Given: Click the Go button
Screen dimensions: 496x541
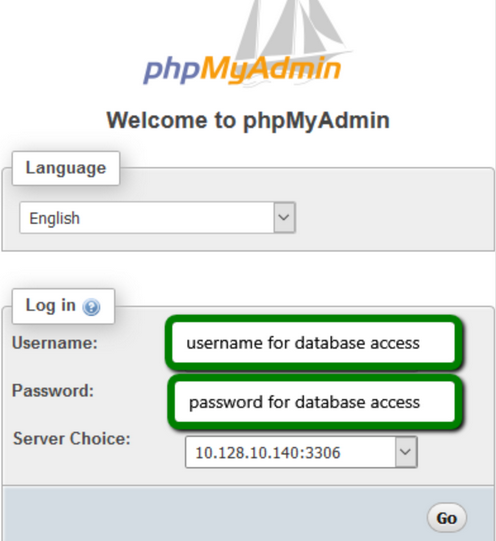Looking at the screenshot, I should [447, 518].
